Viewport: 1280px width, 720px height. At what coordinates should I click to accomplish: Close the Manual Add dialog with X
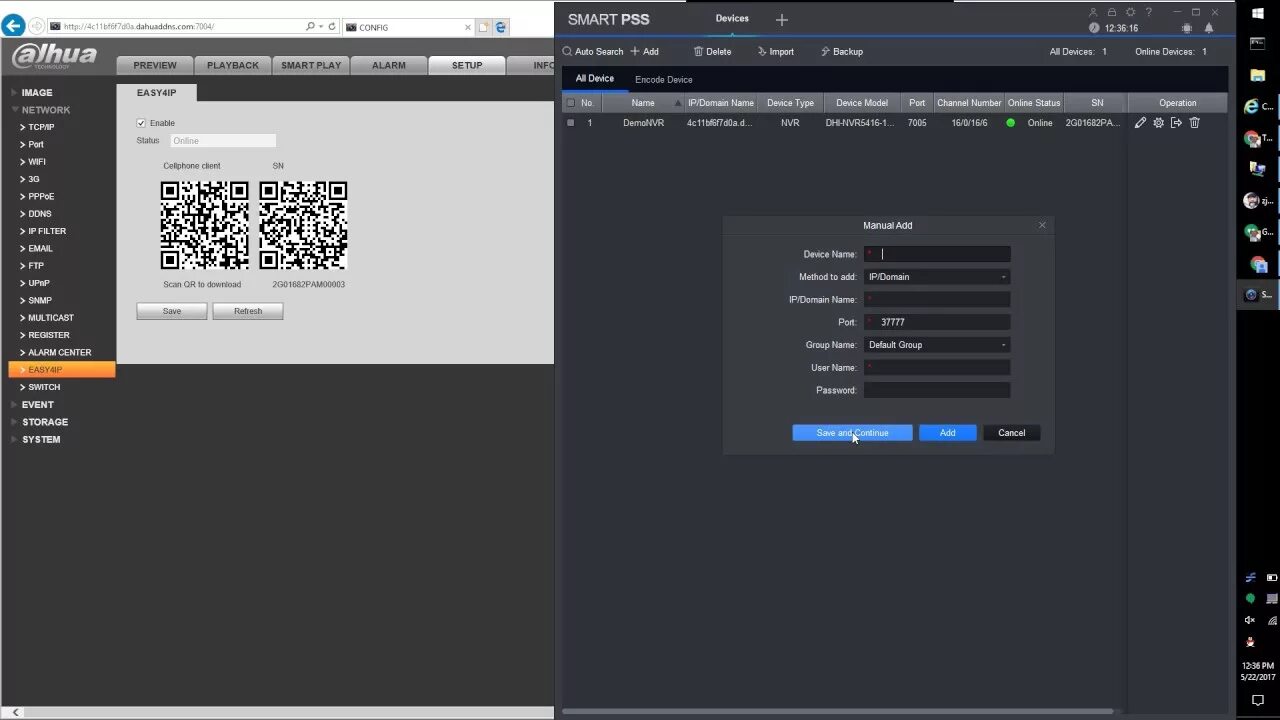(1042, 225)
